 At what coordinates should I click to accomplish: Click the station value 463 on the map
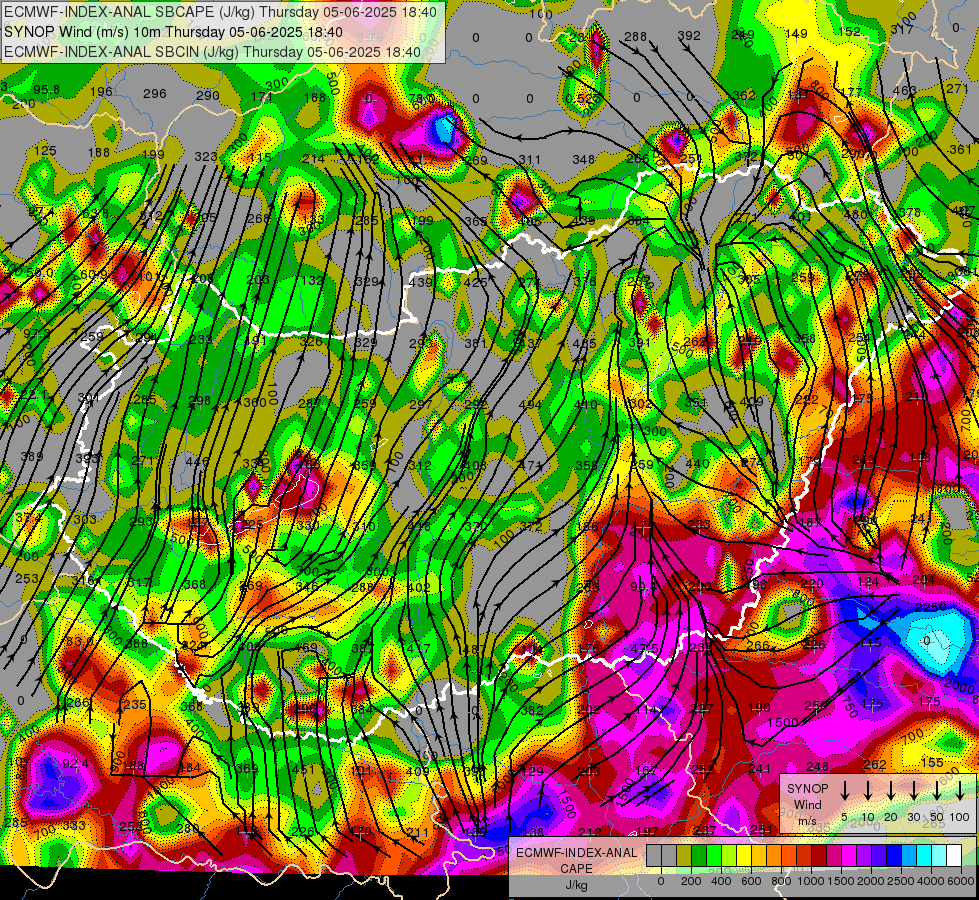click(x=904, y=91)
